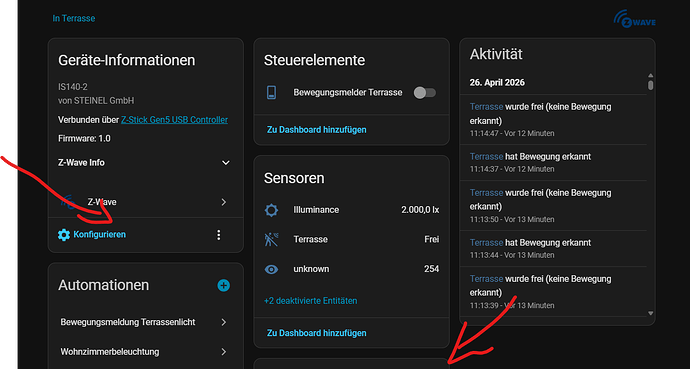The image size is (690, 369).
Task: Click the Geräte-Informationen heading
Action: 126,60
